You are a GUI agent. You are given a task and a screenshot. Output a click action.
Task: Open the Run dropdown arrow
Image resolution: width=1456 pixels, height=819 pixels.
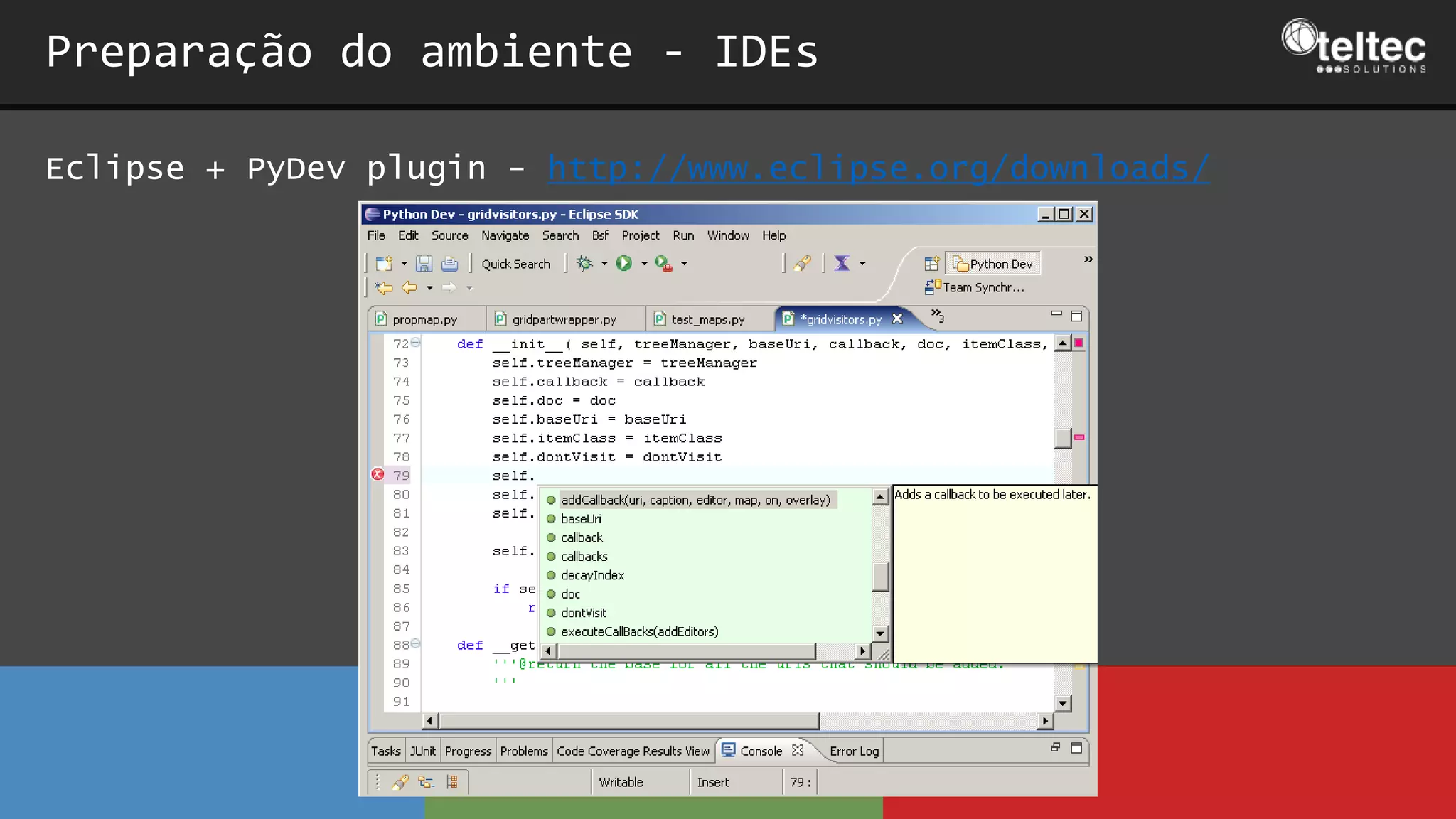click(644, 264)
